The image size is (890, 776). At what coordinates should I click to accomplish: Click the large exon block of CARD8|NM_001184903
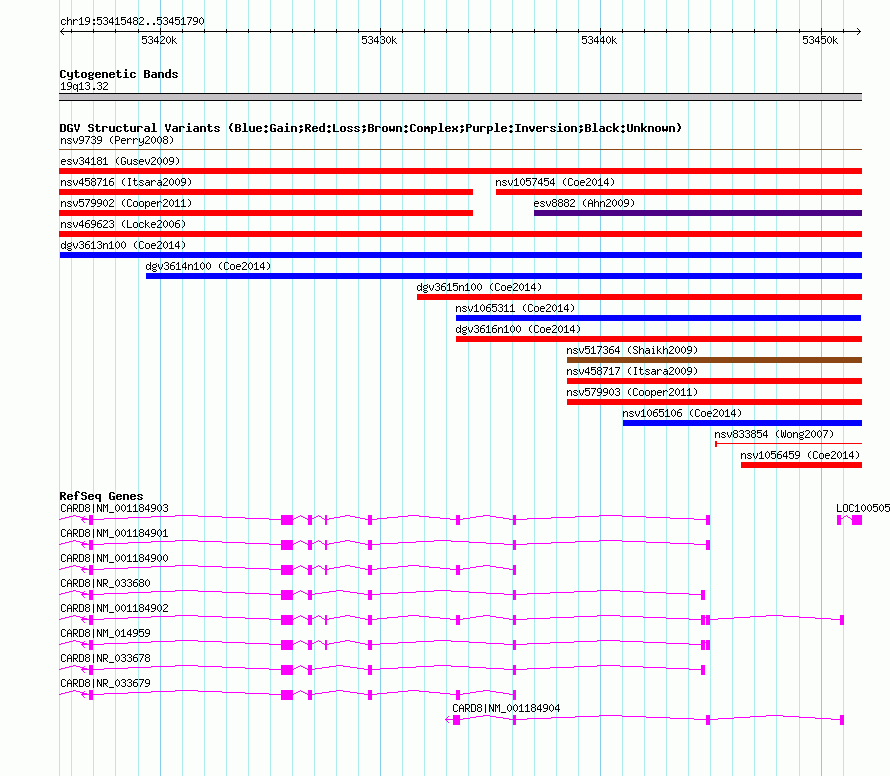click(287, 520)
